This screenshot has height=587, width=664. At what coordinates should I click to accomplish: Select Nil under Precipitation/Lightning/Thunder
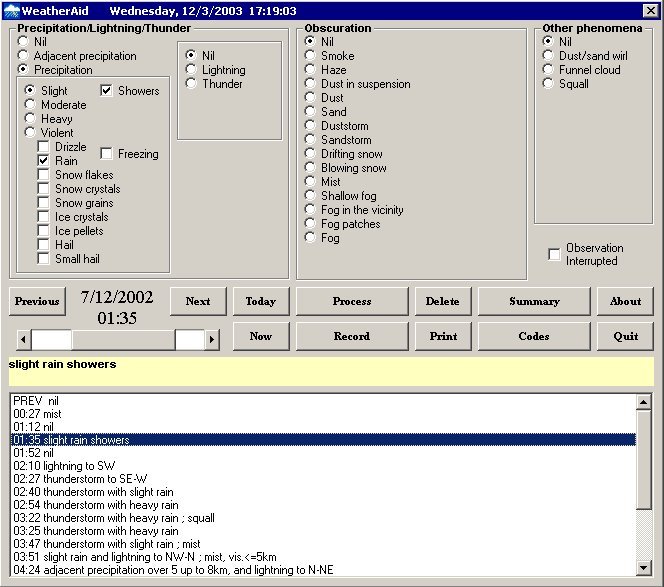(23, 42)
